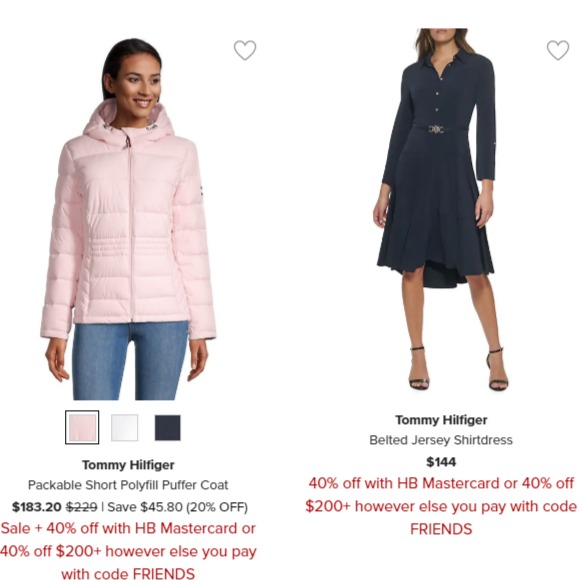Screen dimensions: 583x580
Task: Click the belt buckle on the navy dress
Action: pos(436,129)
